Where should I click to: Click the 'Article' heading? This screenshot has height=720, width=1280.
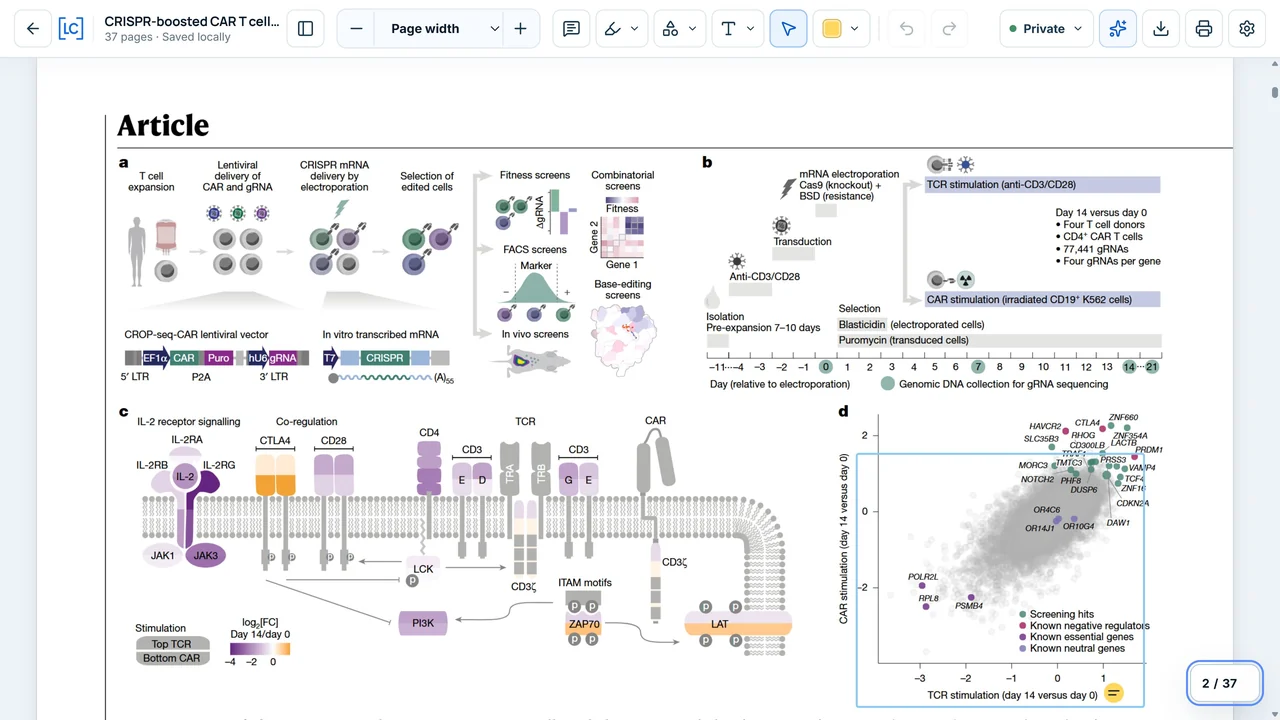163,125
